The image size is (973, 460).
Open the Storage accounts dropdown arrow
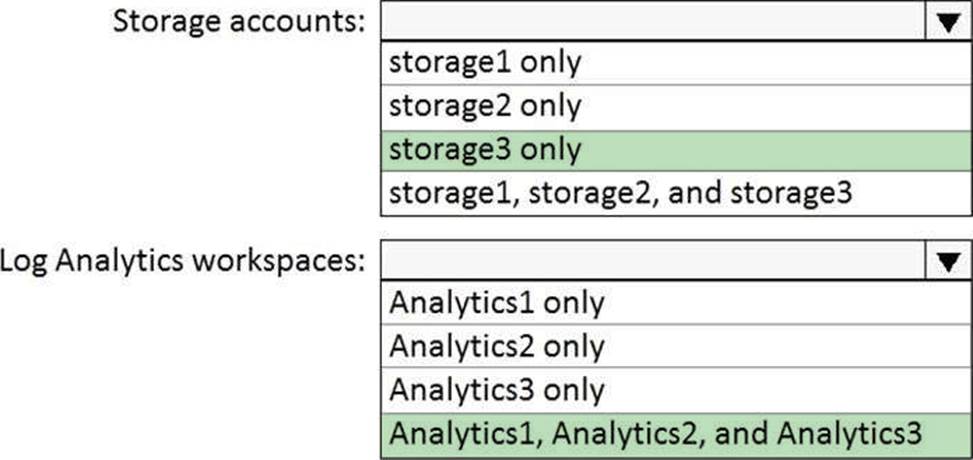click(944, 21)
